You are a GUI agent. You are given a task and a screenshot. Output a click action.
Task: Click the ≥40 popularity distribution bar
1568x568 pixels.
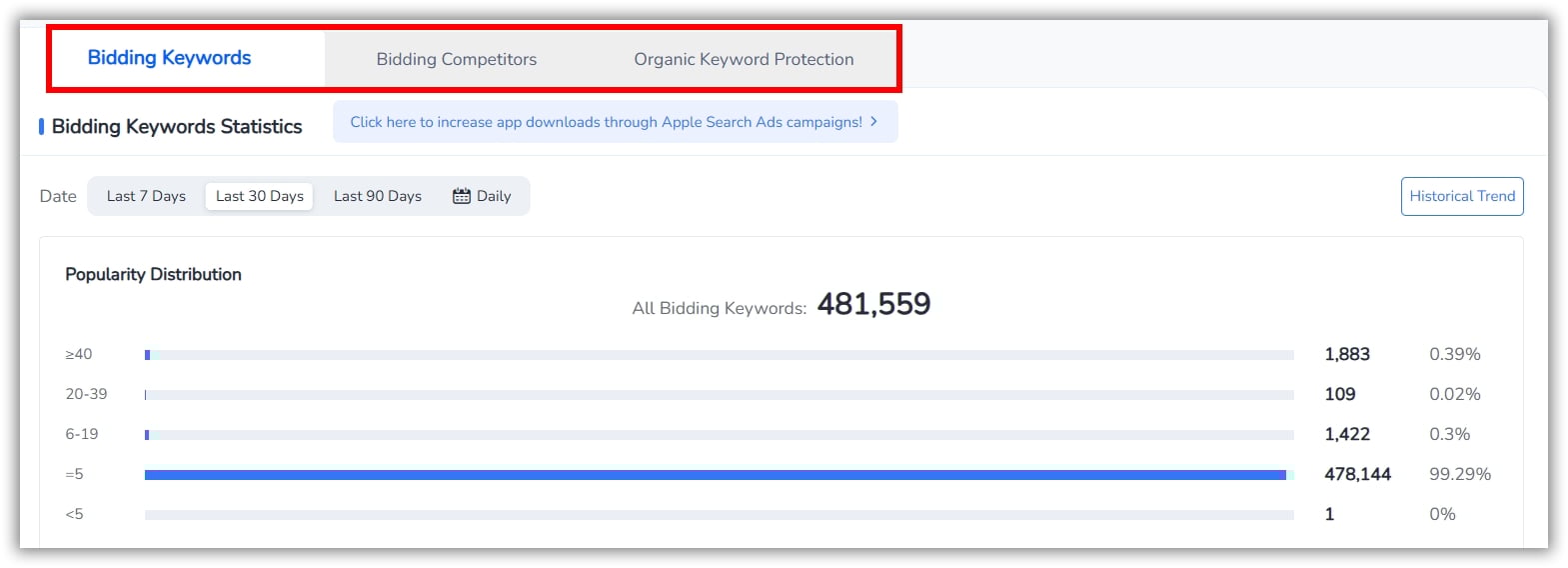tap(719, 355)
